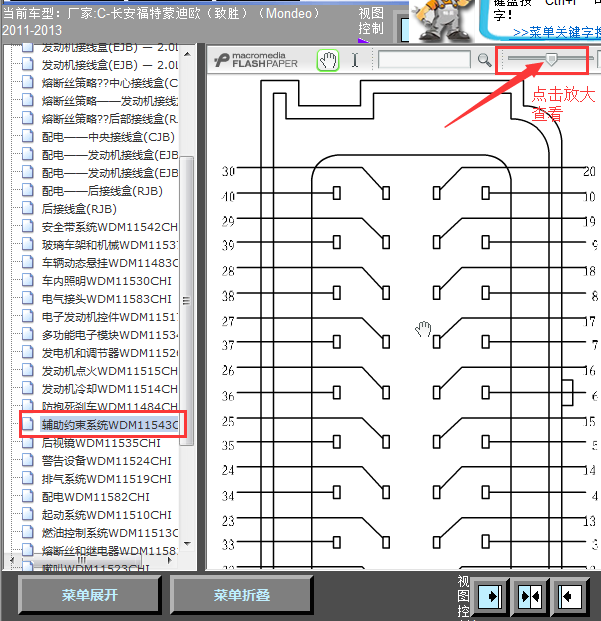Image resolution: width=601 pixels, height=621 pixels.
Task: Open 起动系统WDM11510CHI document
Action: [107, 515]
